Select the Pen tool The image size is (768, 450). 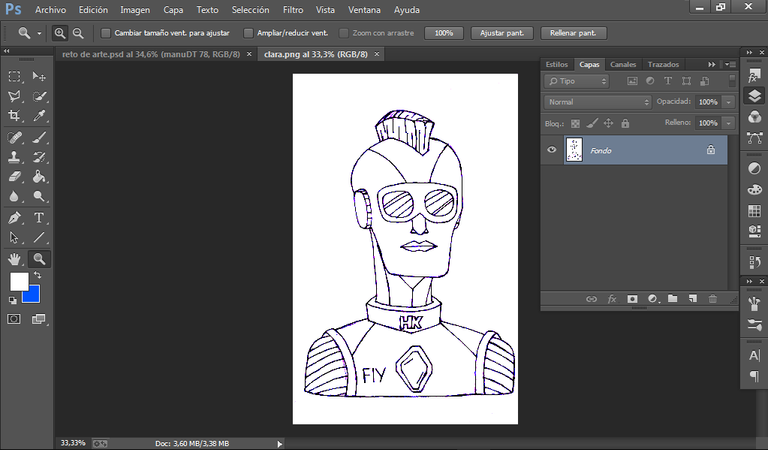tap(14, 218)
